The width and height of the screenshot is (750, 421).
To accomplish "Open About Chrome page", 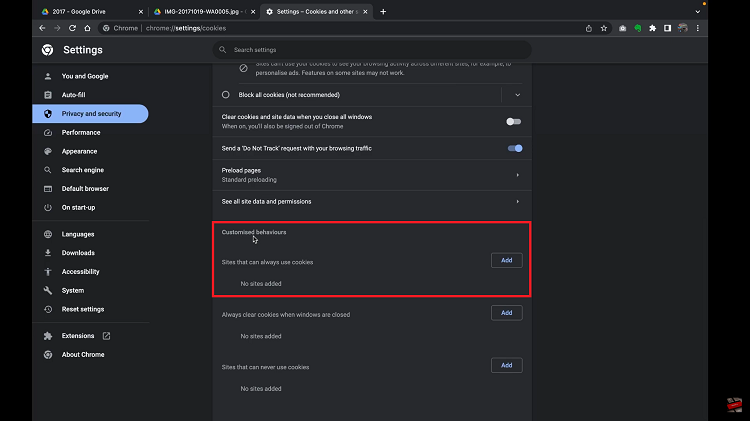I will point(90,355).
